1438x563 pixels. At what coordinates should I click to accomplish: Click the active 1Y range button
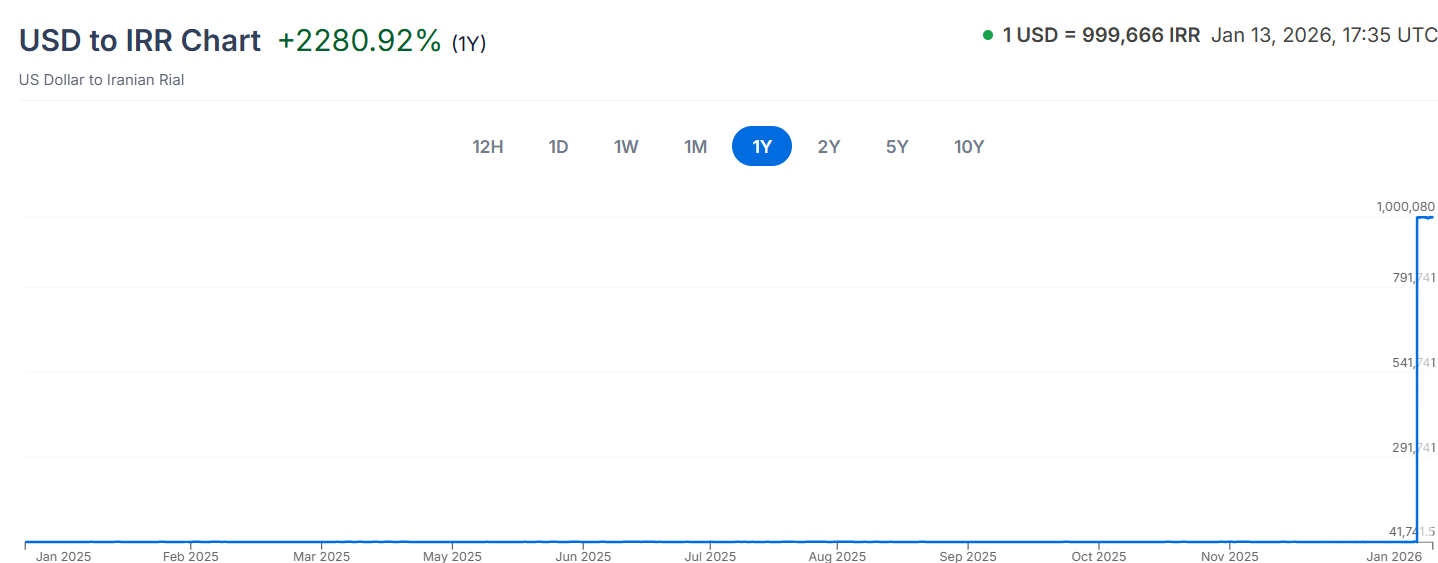[762, 147]
